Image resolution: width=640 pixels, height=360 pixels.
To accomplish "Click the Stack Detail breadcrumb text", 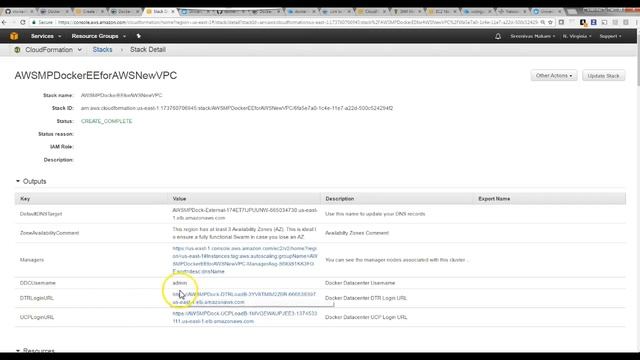I will pos(148,50).
